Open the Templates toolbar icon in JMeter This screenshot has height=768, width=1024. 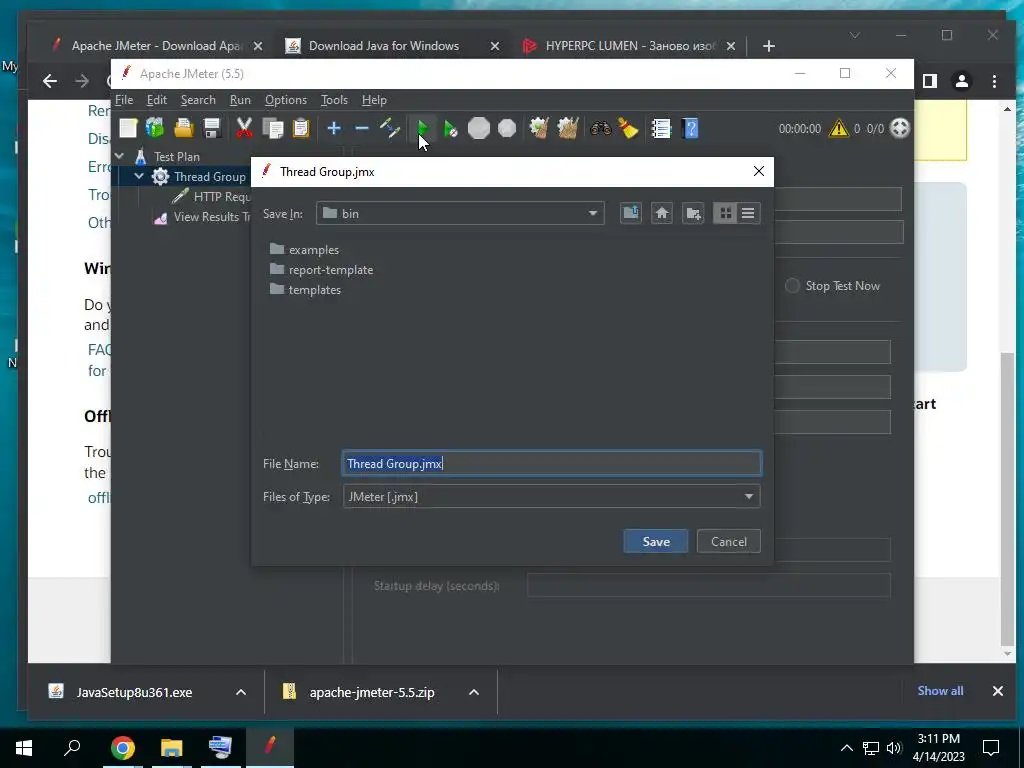[155, 128]
